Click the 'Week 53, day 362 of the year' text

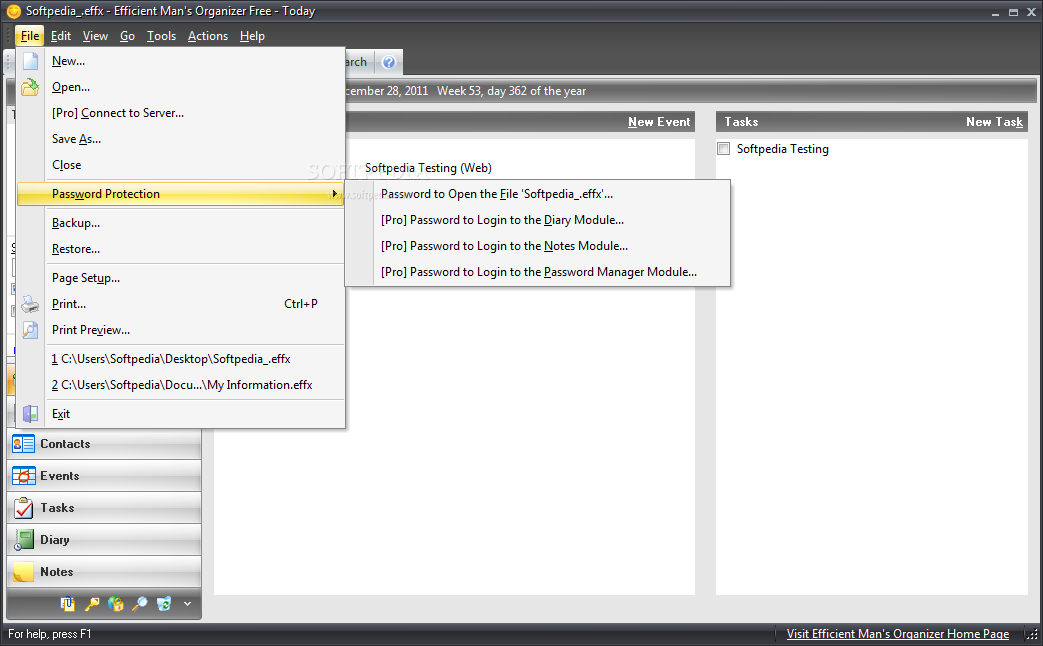pyautogui.click(x=512, y=90)
